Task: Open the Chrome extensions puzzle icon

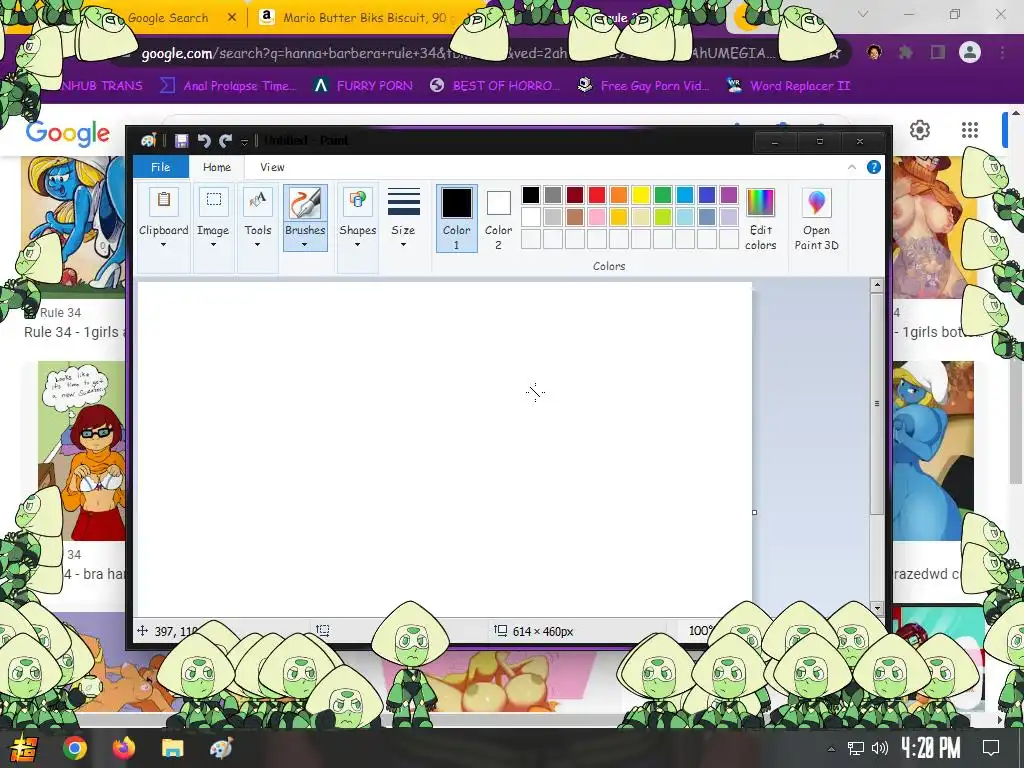Action: coord(906,52)
